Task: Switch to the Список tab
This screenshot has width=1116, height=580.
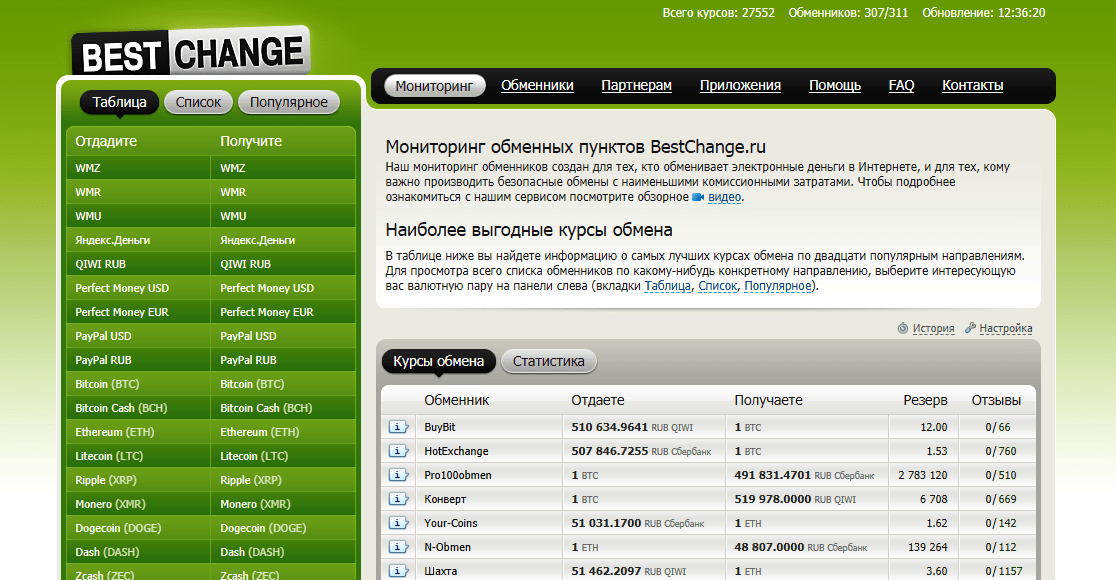Action: point(198,102)
